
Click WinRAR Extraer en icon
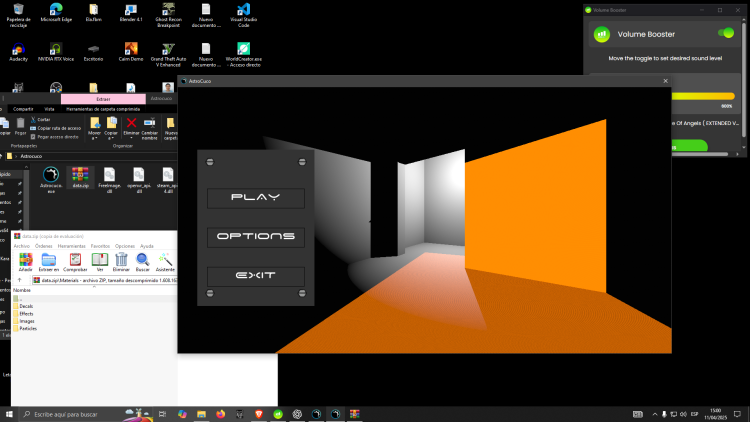click(x=49, y=261)
